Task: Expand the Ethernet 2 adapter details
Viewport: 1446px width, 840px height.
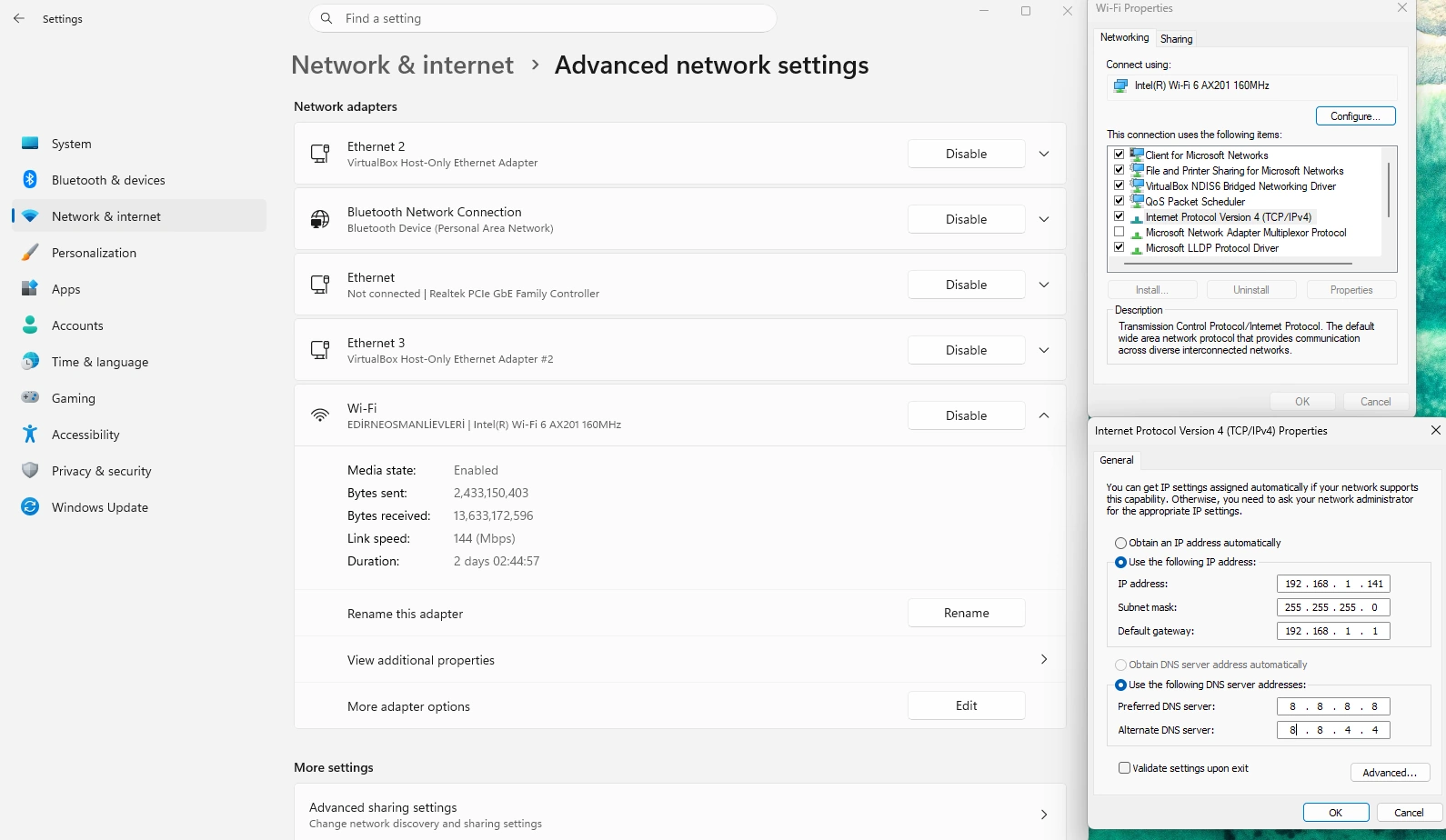Action: [x=1044, y=154]
